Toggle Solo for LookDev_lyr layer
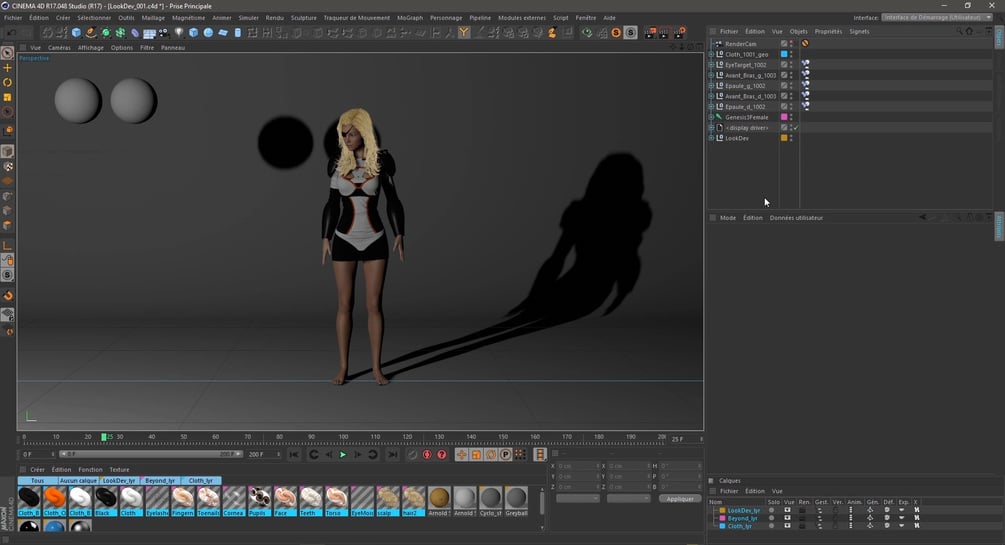This screenshot has width=1005, height=545. 772,510
